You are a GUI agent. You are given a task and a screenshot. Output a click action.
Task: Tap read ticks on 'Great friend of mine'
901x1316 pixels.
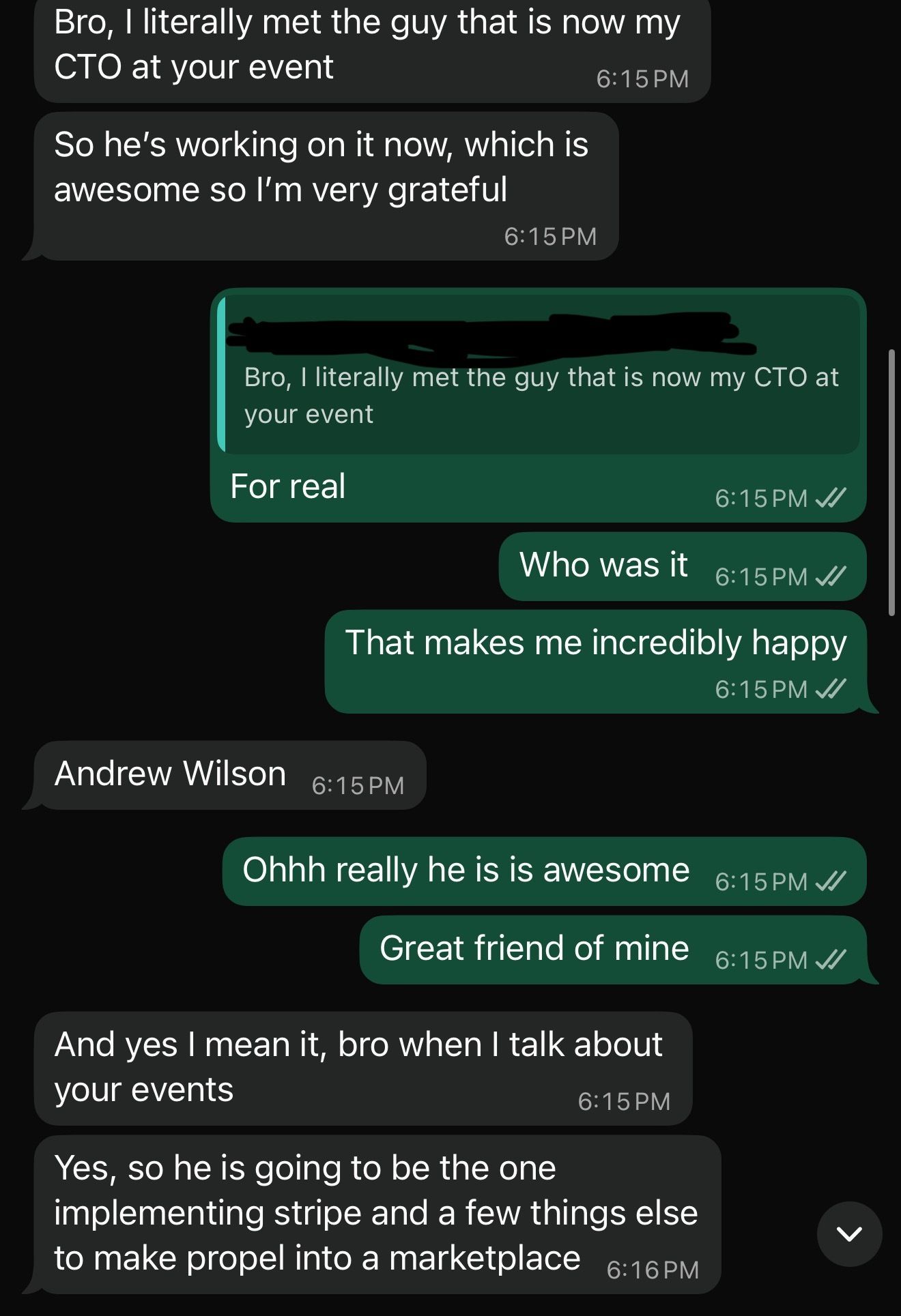[x=831, y=960]
